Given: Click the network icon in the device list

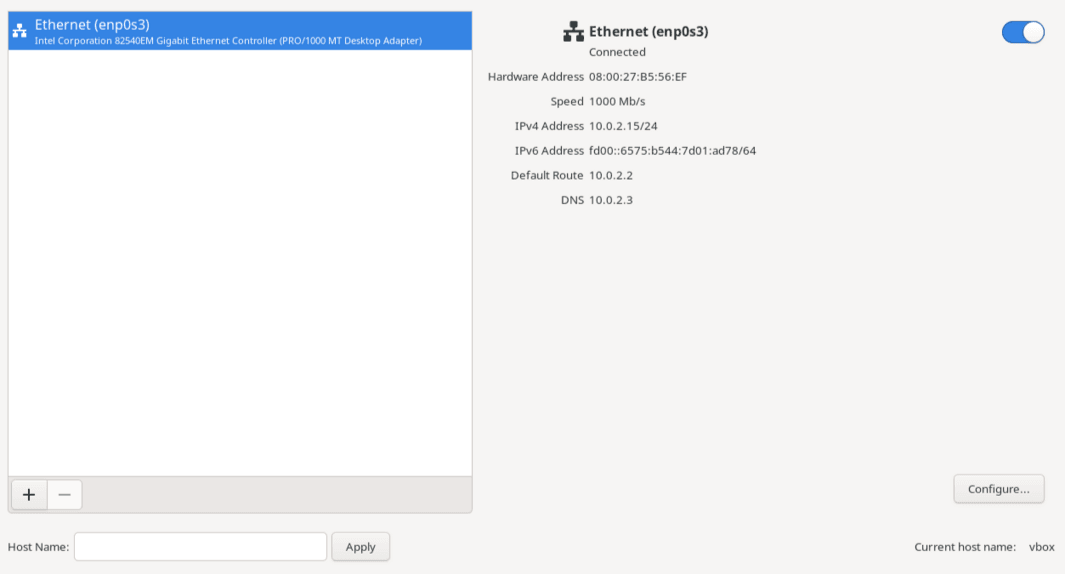Looking at the screenshot, I should click(x=20, y=31).
